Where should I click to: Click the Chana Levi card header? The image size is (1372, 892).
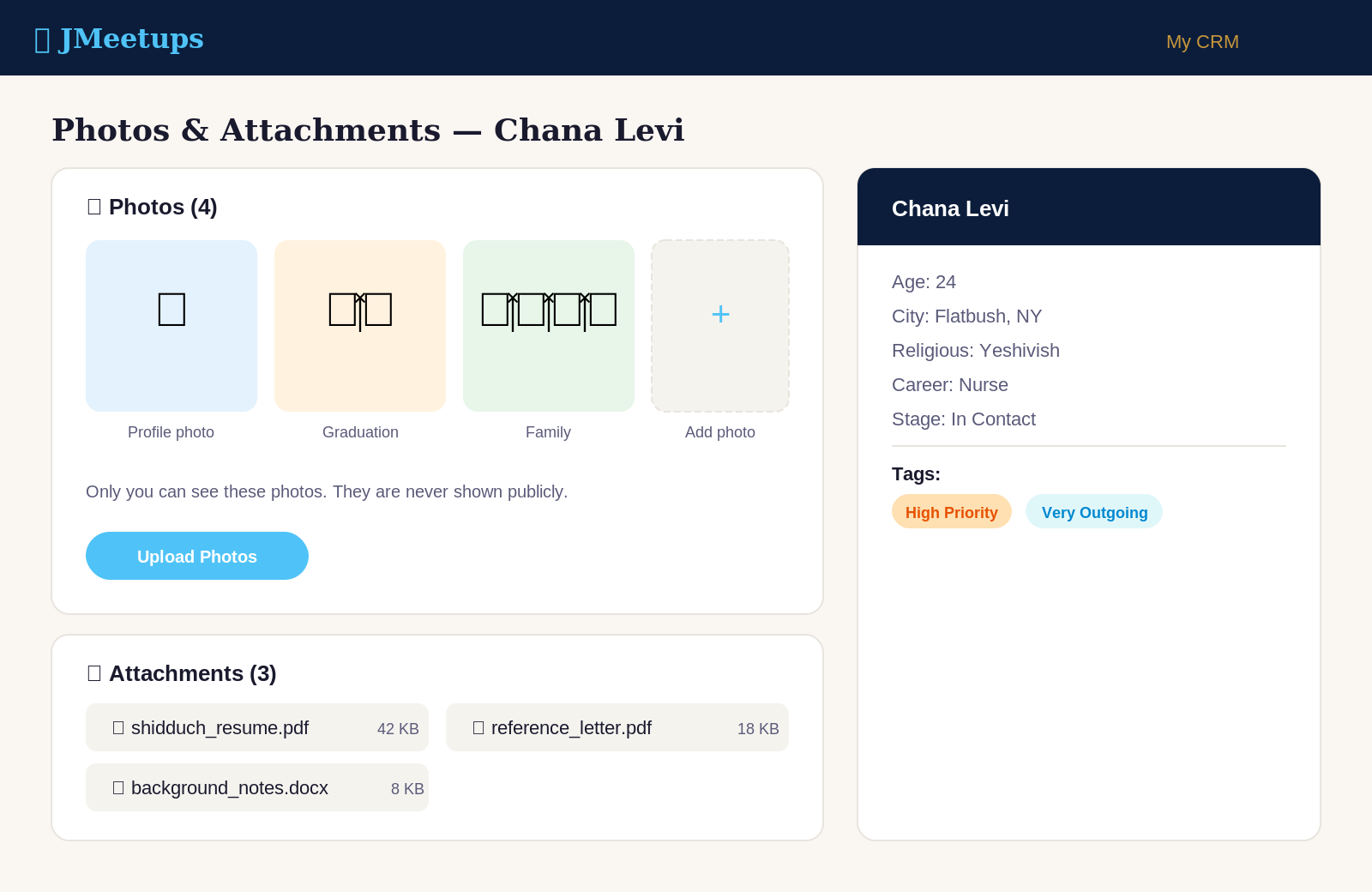1087,208
